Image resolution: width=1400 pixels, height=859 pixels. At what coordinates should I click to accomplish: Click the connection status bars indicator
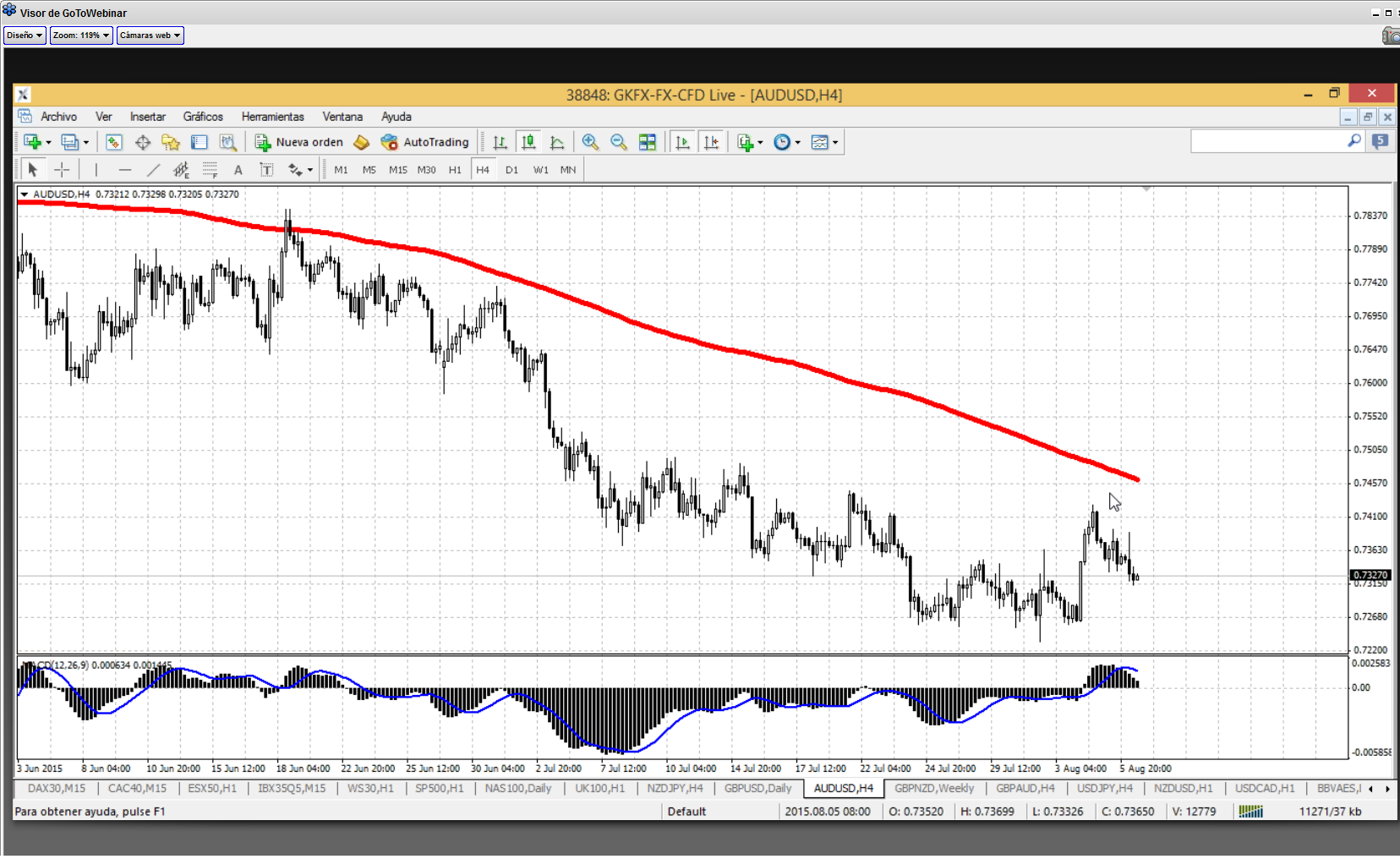(x=1251, y=812)
